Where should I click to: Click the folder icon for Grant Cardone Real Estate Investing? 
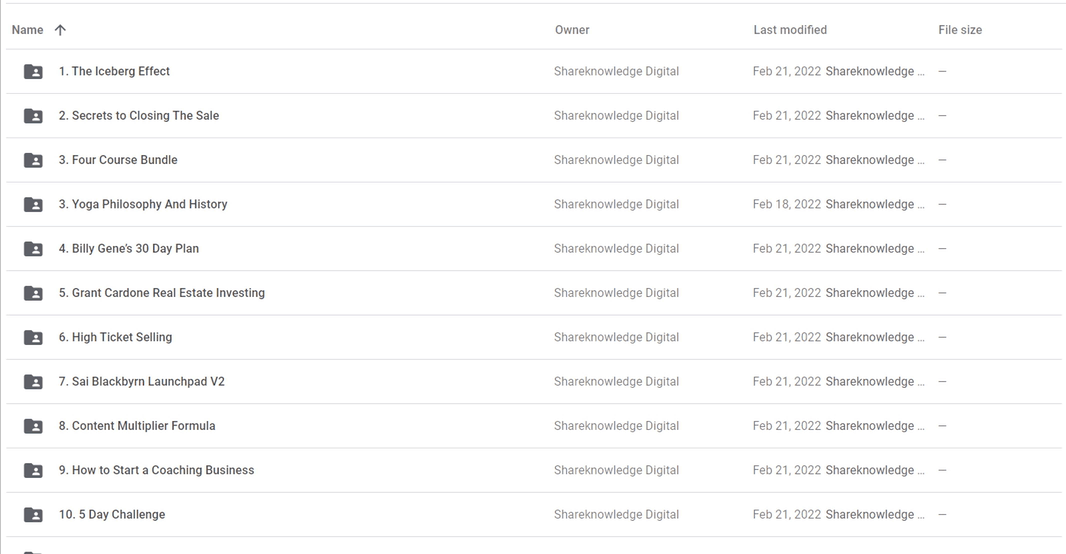[33, 293]
